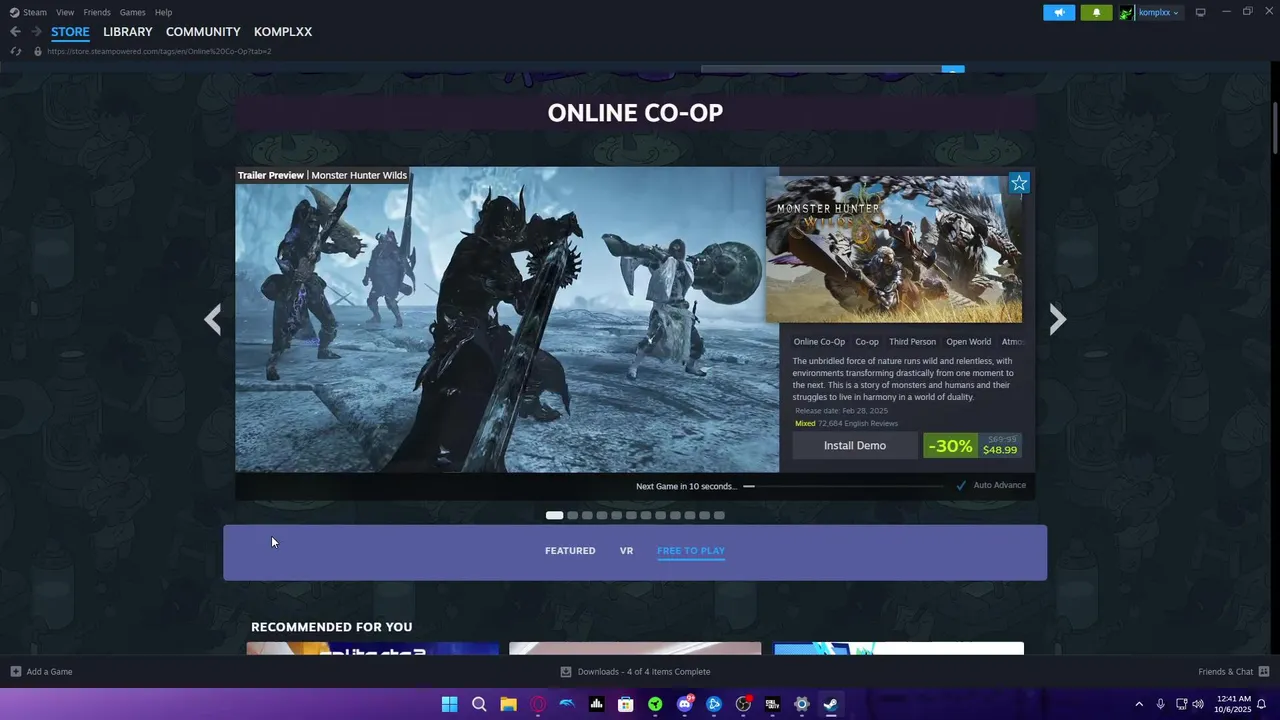Open Friends & Chat text link
The width and height of the screenshot is (1280, 720).
click(x=1226, y=672)
